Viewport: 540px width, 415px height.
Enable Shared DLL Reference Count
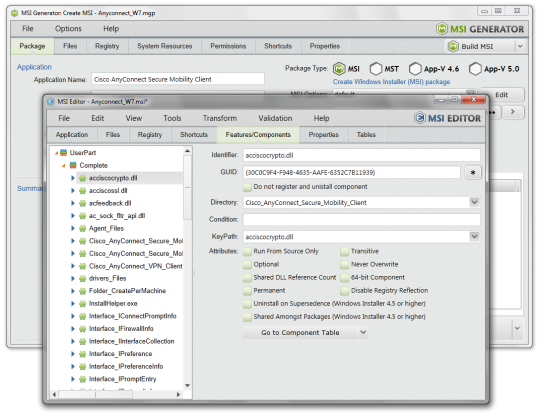[247, 278]
